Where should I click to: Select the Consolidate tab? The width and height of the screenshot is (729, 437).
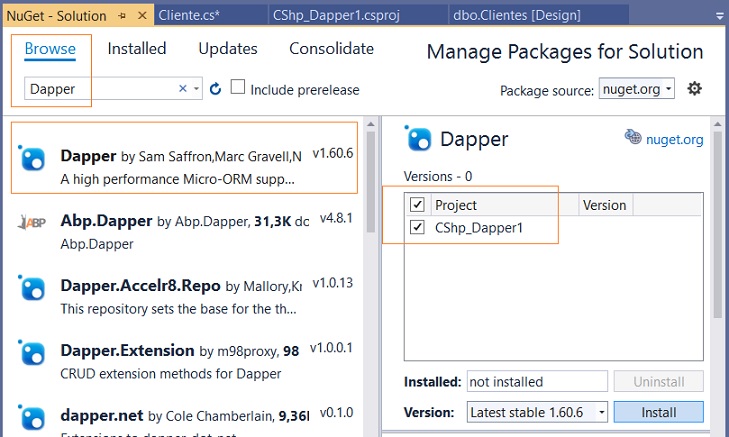pyautogui.click(x=331, y=48)
